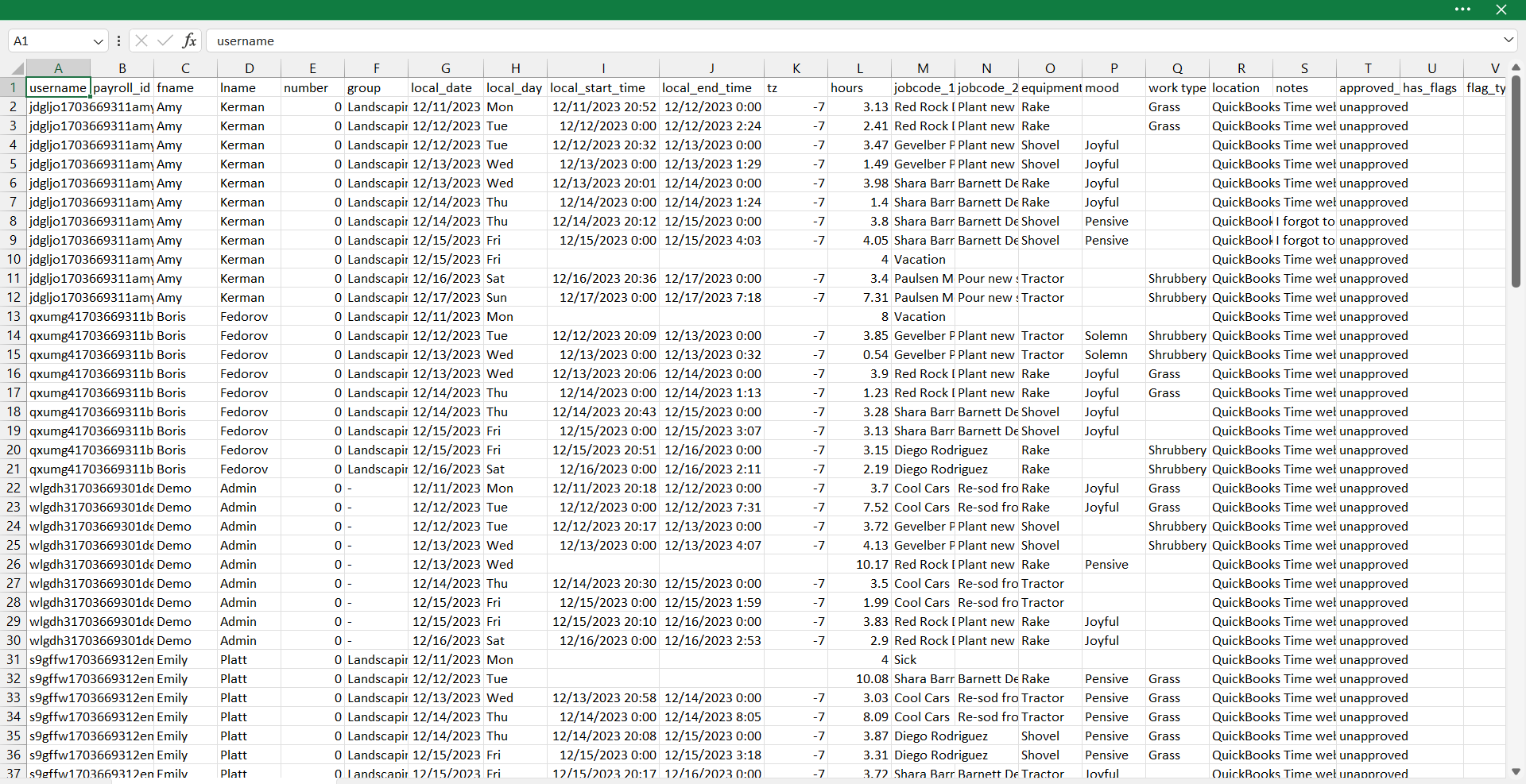This screenshot has width=1526, height=784.
Task: Open the three-dot more options menu
Action: point(1462,10)
